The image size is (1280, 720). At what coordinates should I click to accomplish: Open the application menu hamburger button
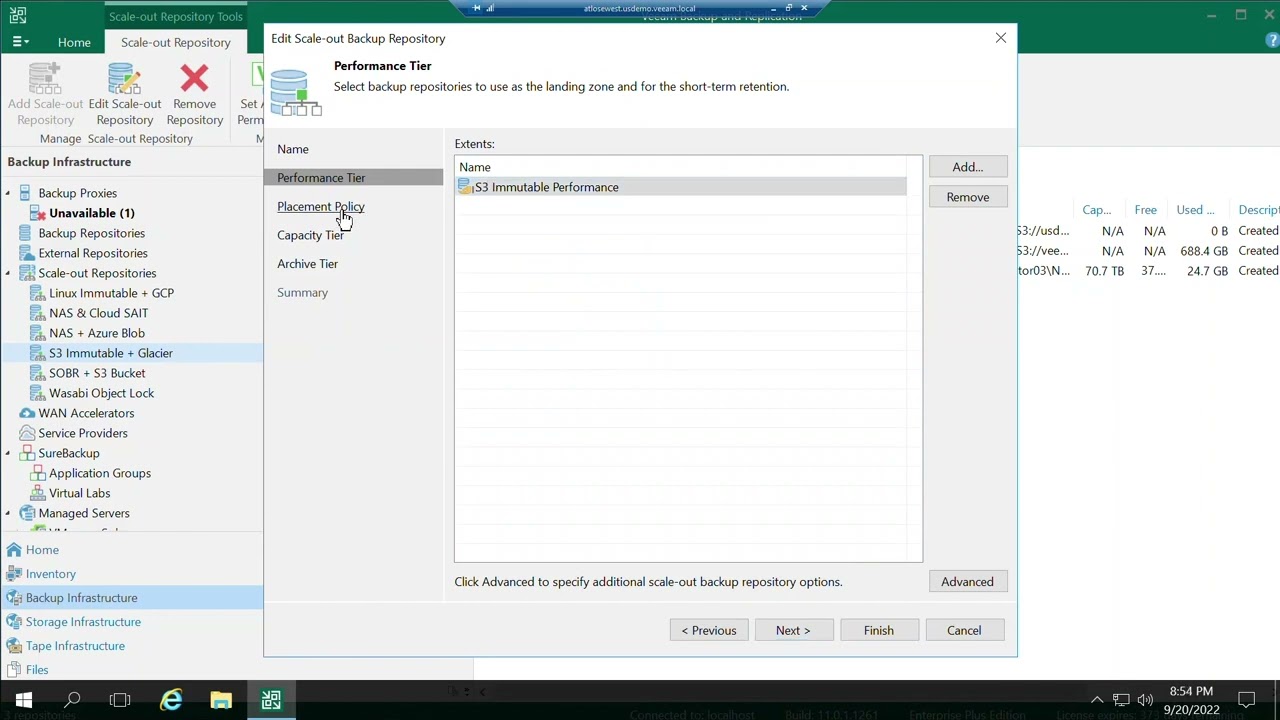coord(20,42)
